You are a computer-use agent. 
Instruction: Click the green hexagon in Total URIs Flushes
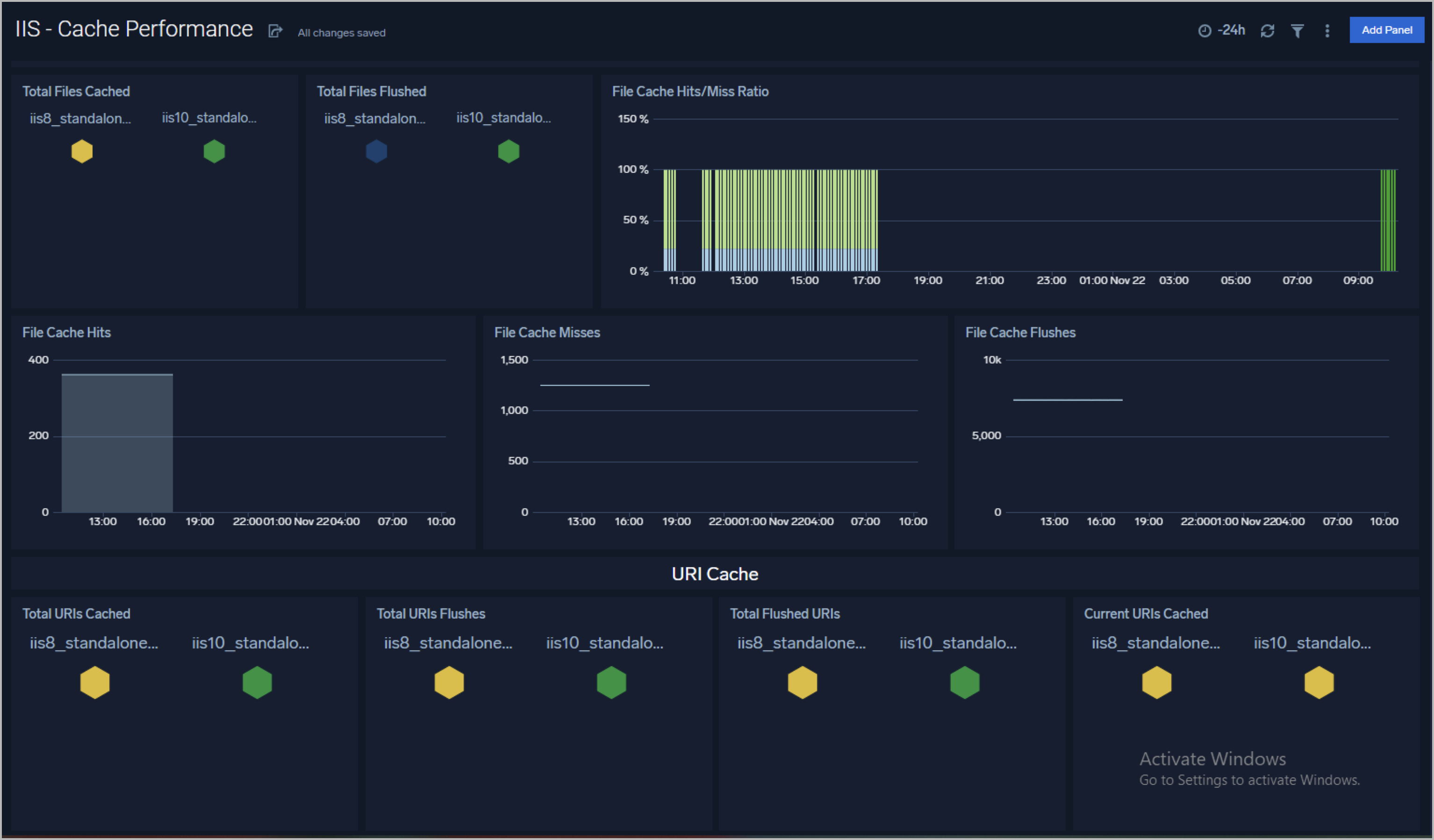[610, 683]
